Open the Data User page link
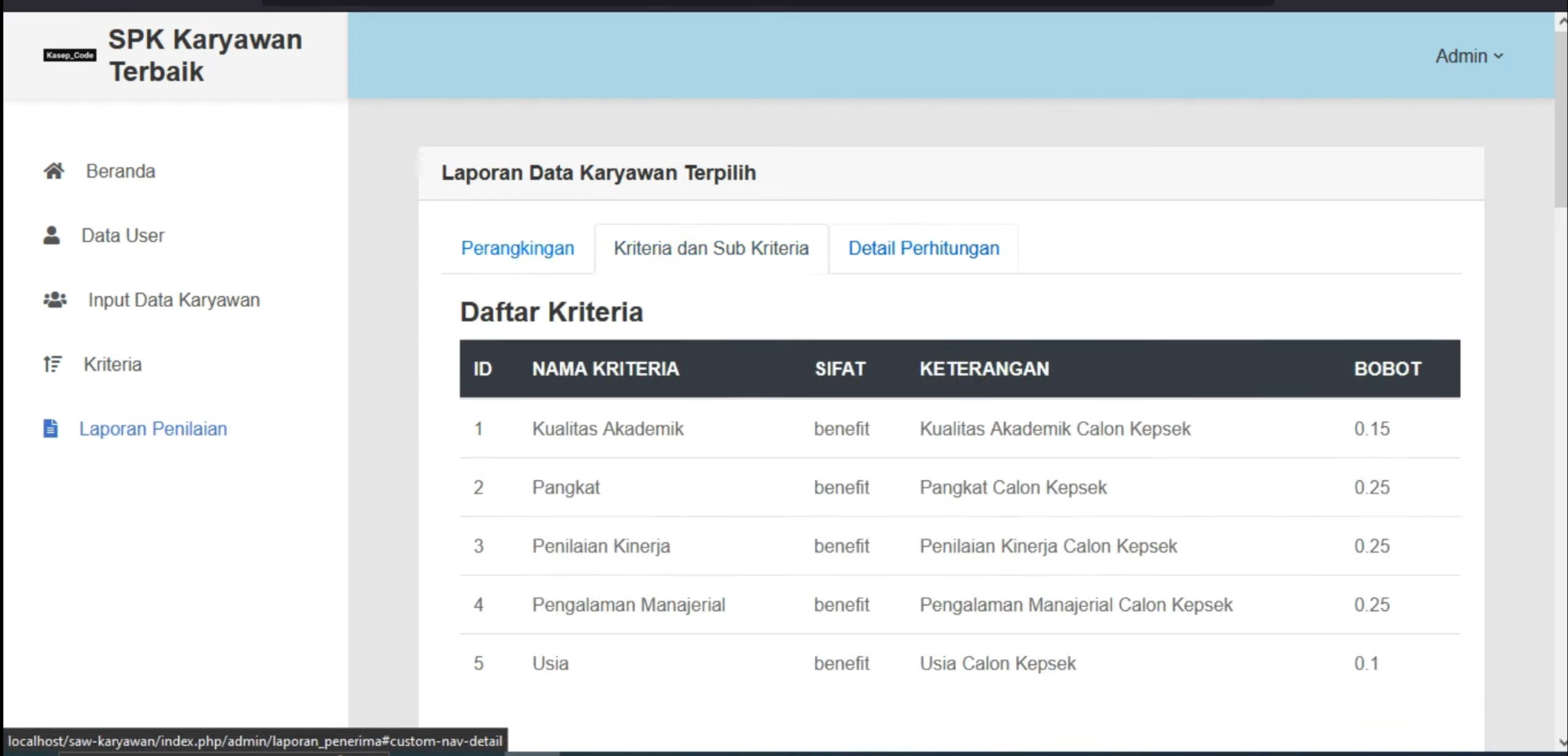Viewport: 1568px width, 756px height. click(x=123, y=235)
